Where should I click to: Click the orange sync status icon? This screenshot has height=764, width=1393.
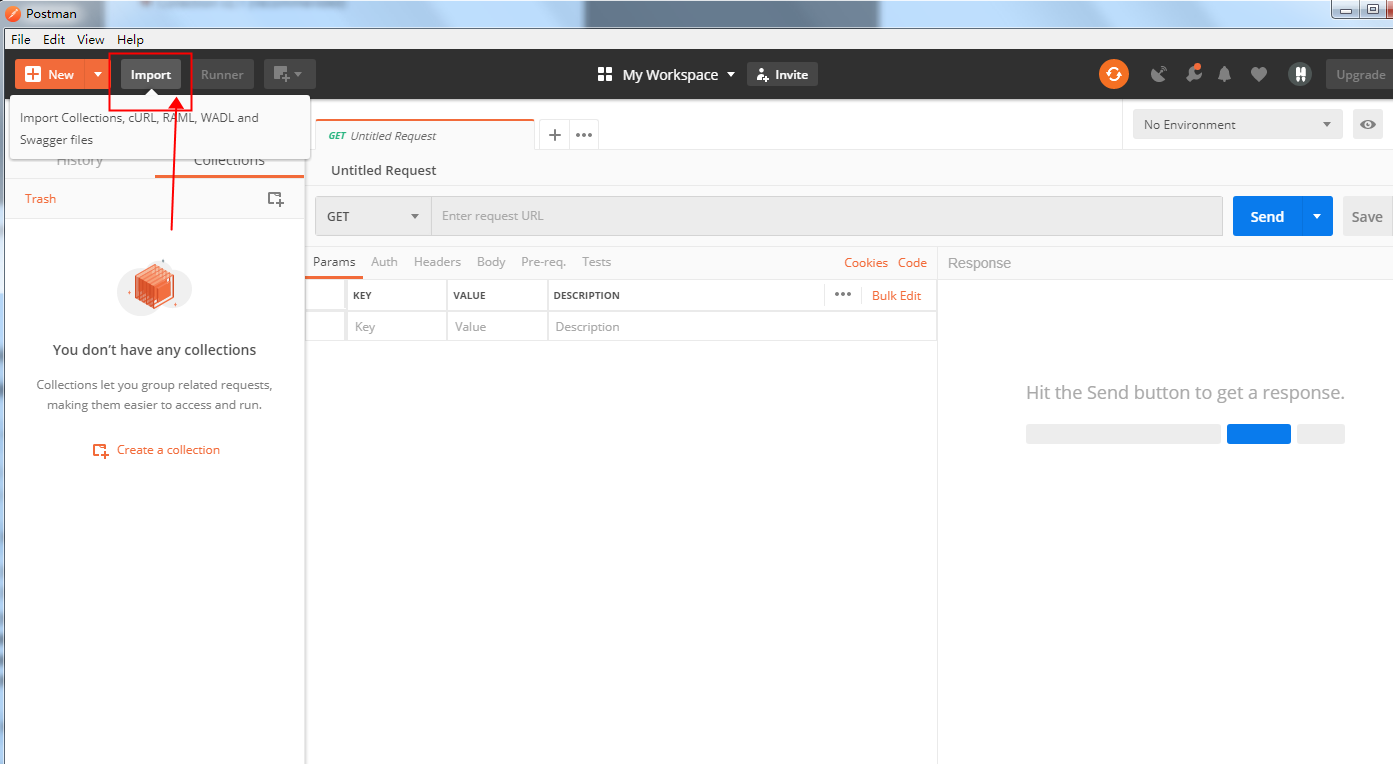point(1113,74)
